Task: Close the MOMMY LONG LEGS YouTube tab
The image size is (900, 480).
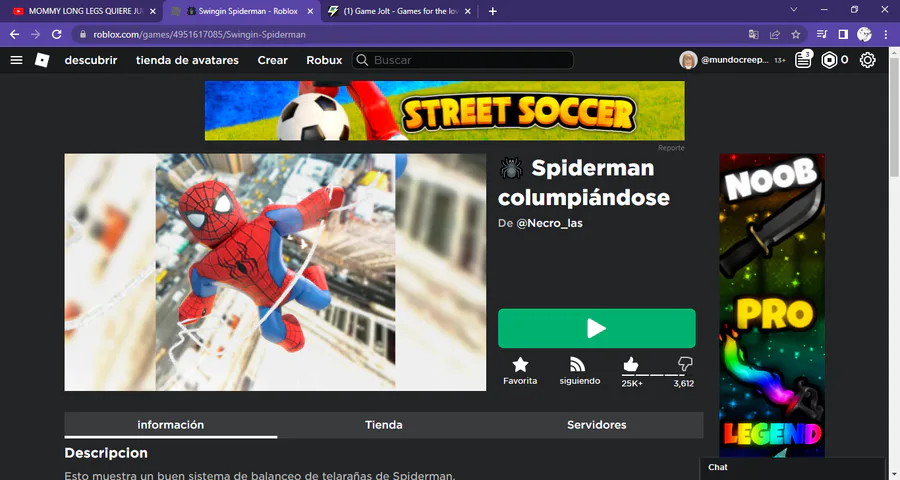Action: pyautogui.click(x=153, y=11)
